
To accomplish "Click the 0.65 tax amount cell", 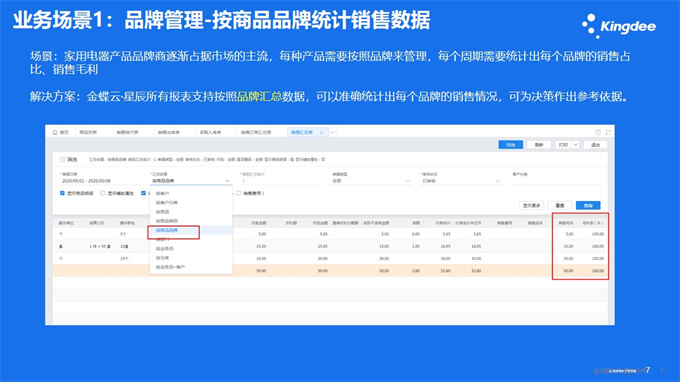I will pos(416,234).
